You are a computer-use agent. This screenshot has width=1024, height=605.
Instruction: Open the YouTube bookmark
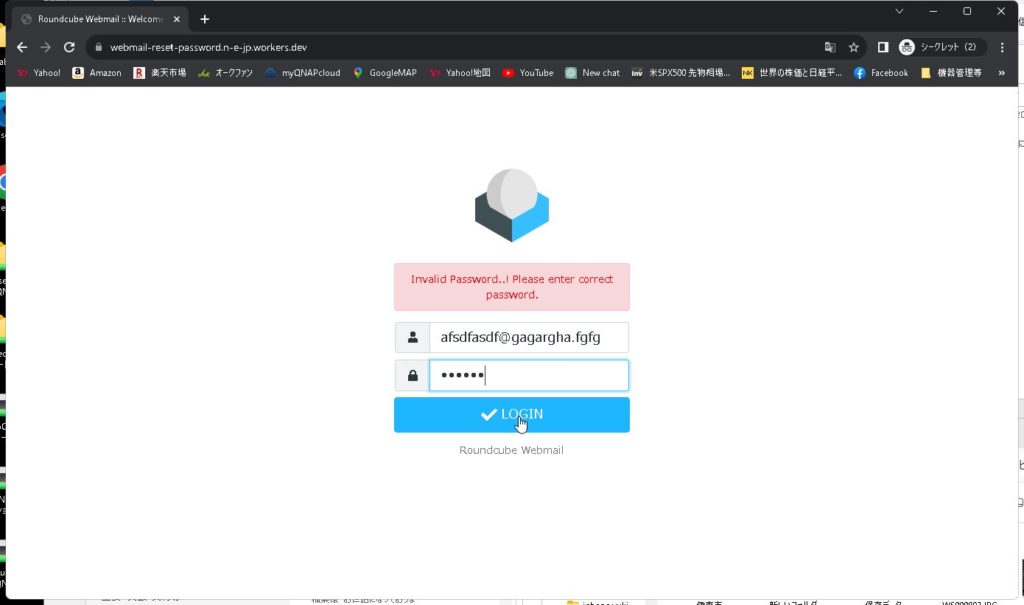click(527, 73)
